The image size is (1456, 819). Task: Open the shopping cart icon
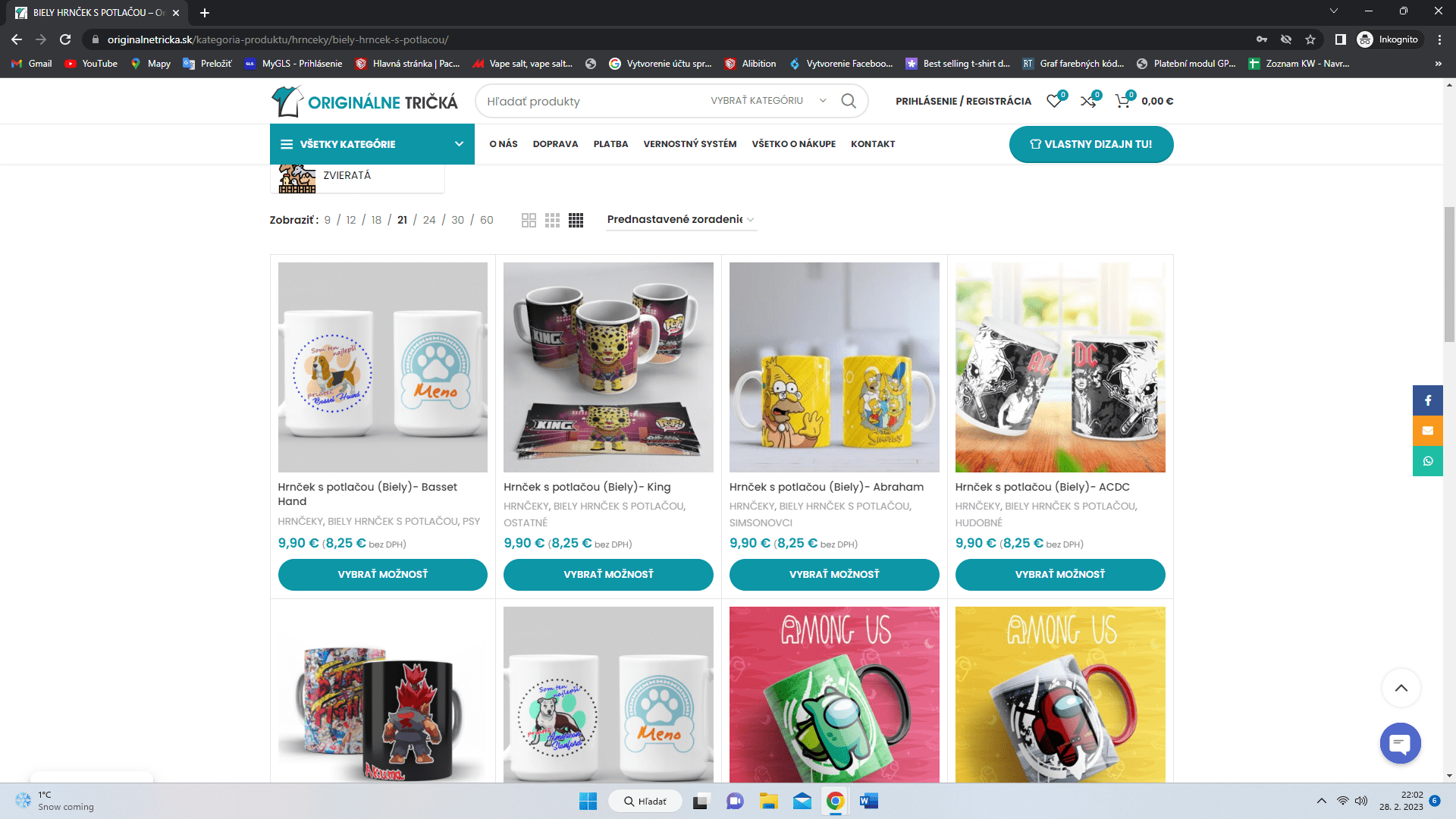(x=1122, y=101)
